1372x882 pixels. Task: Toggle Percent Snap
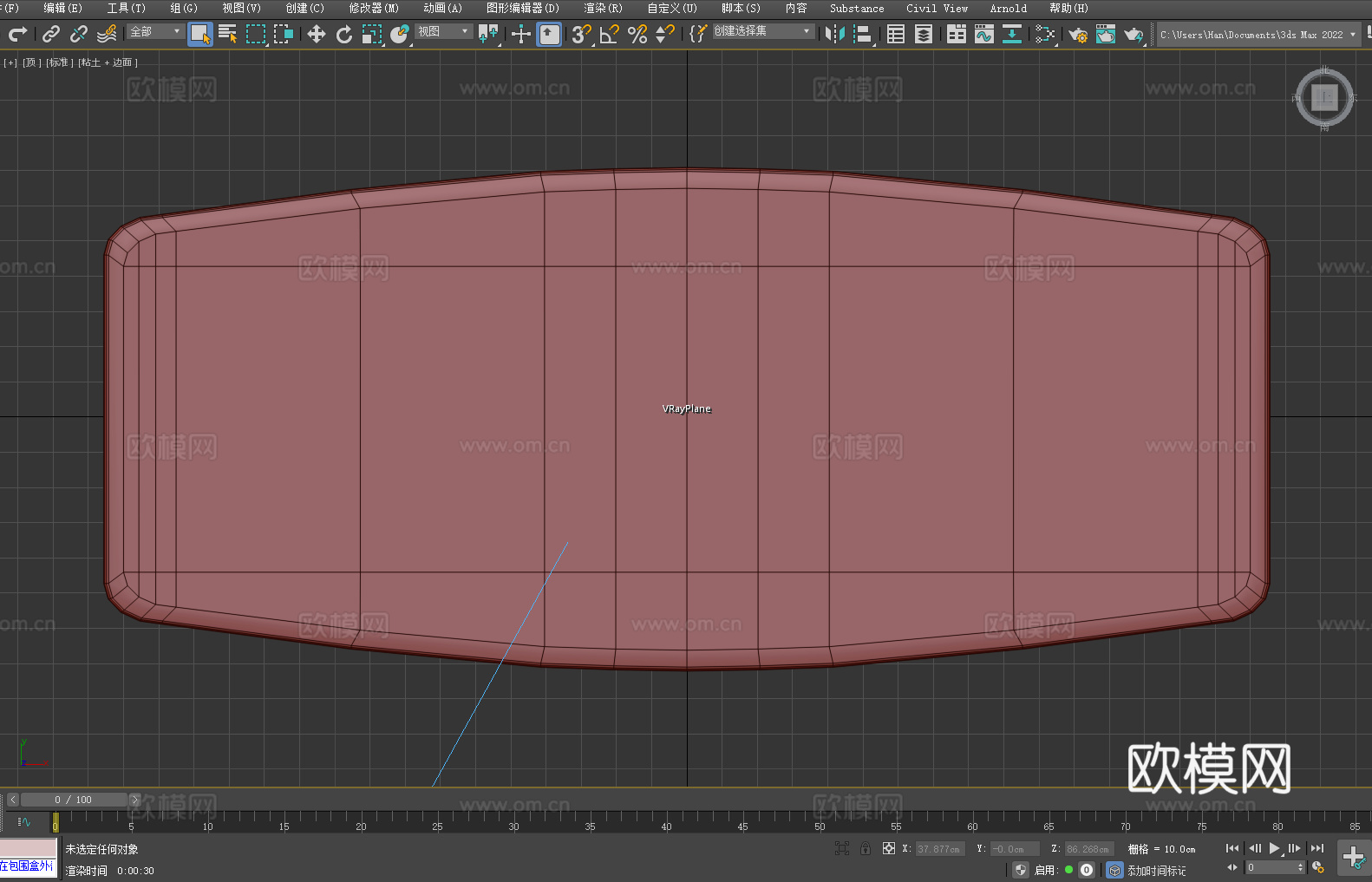pos(637,34)
